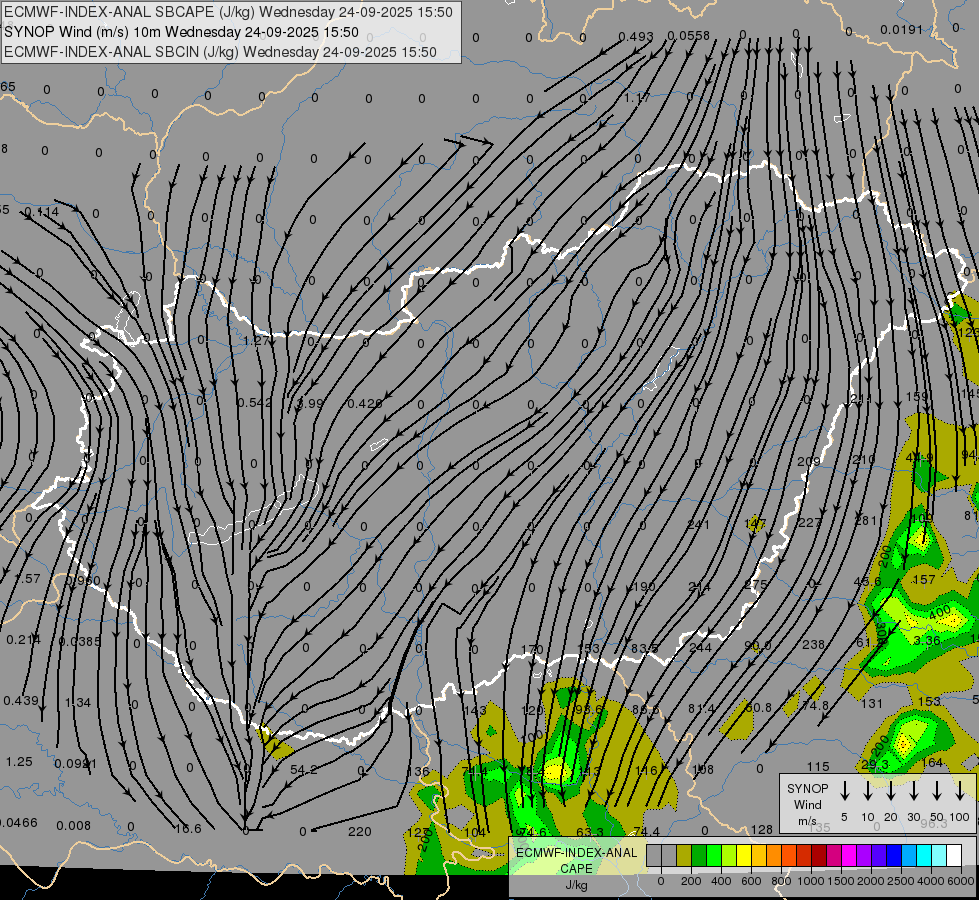Click the map value 63.3
979x900 pixels.
(x=590, y=831)
